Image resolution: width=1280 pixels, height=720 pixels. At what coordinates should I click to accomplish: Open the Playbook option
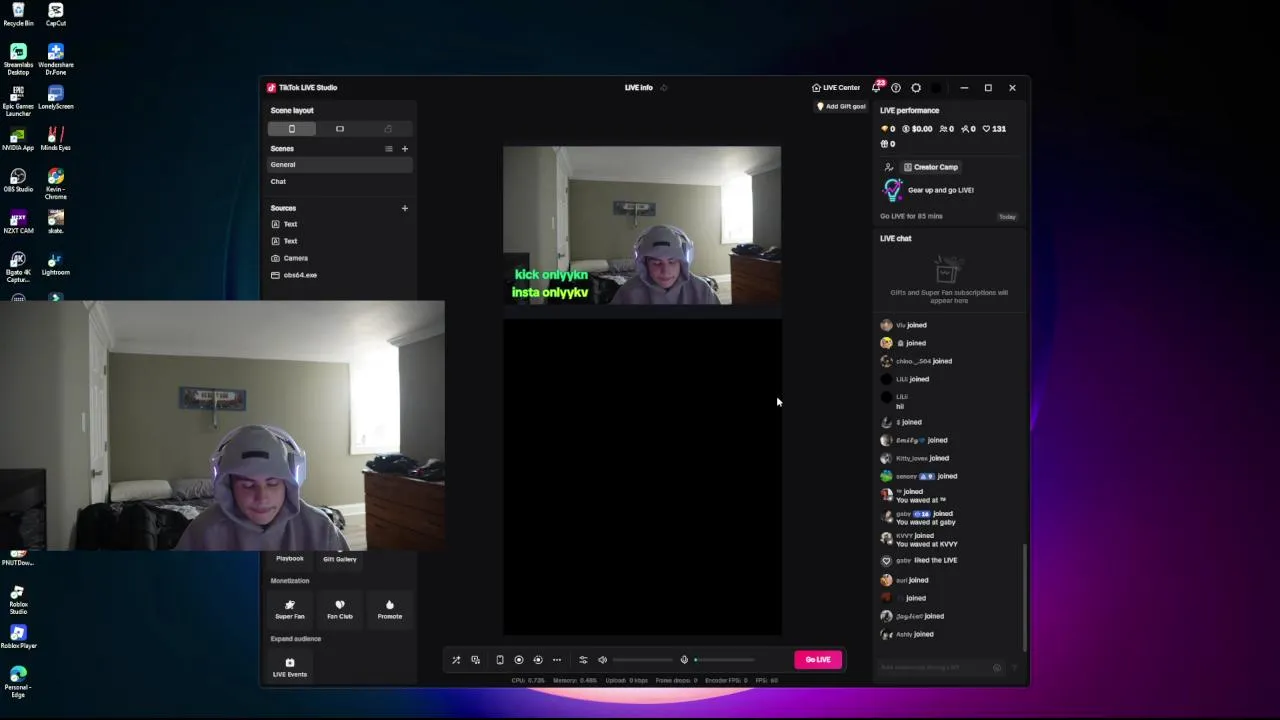click(290, 559)
